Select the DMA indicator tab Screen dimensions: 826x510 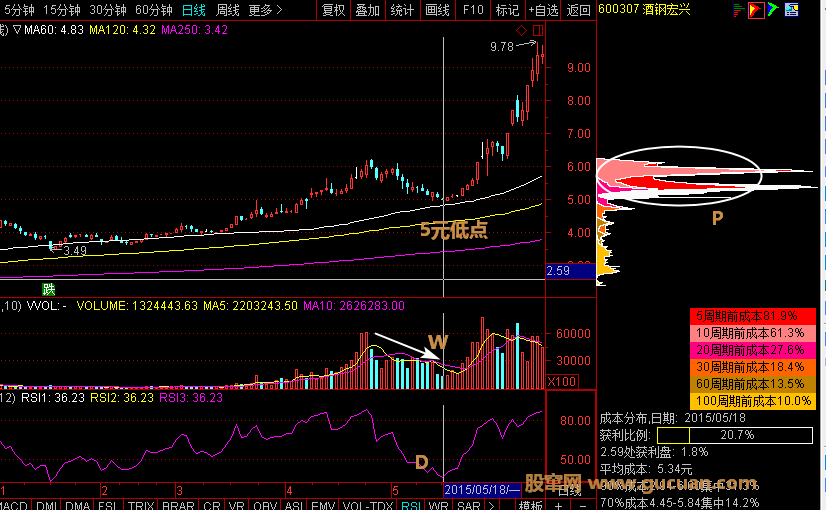[78, 505]
